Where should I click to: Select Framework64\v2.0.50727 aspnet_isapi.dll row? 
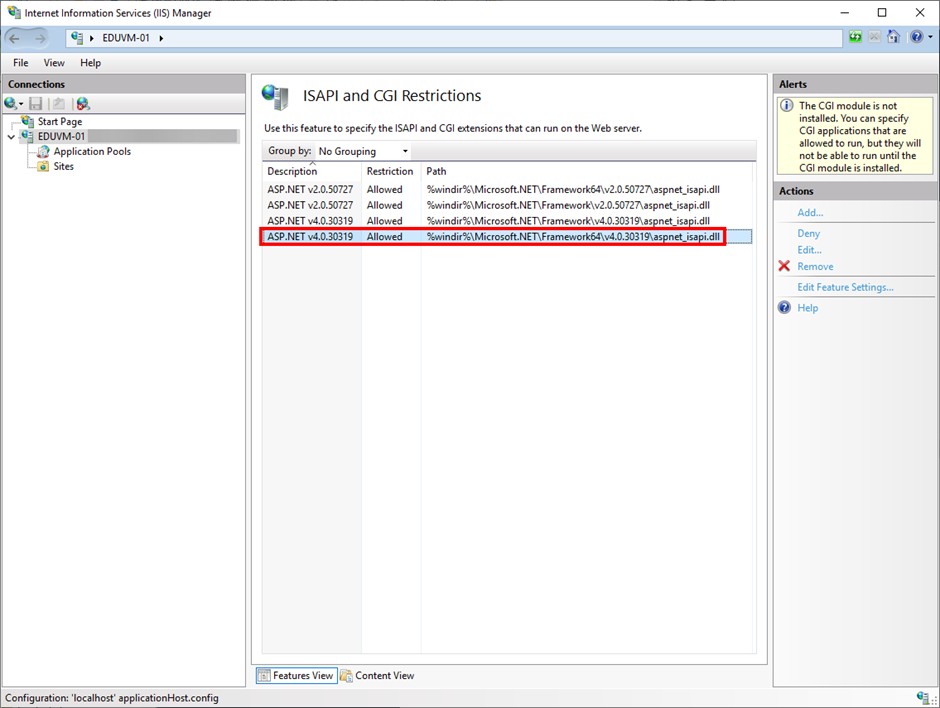507,189
